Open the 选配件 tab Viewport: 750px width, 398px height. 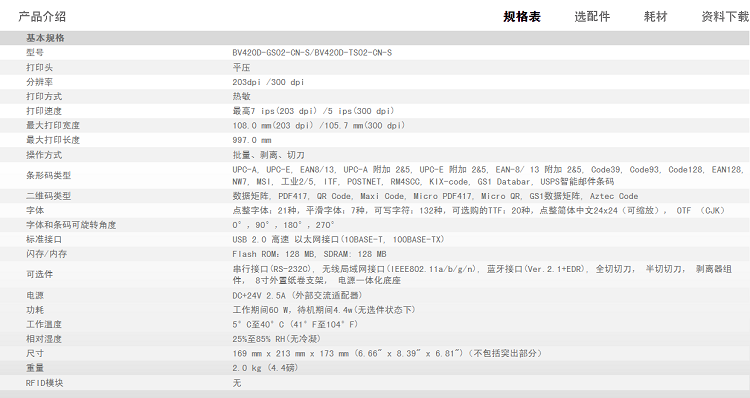(x=592, y=17)
